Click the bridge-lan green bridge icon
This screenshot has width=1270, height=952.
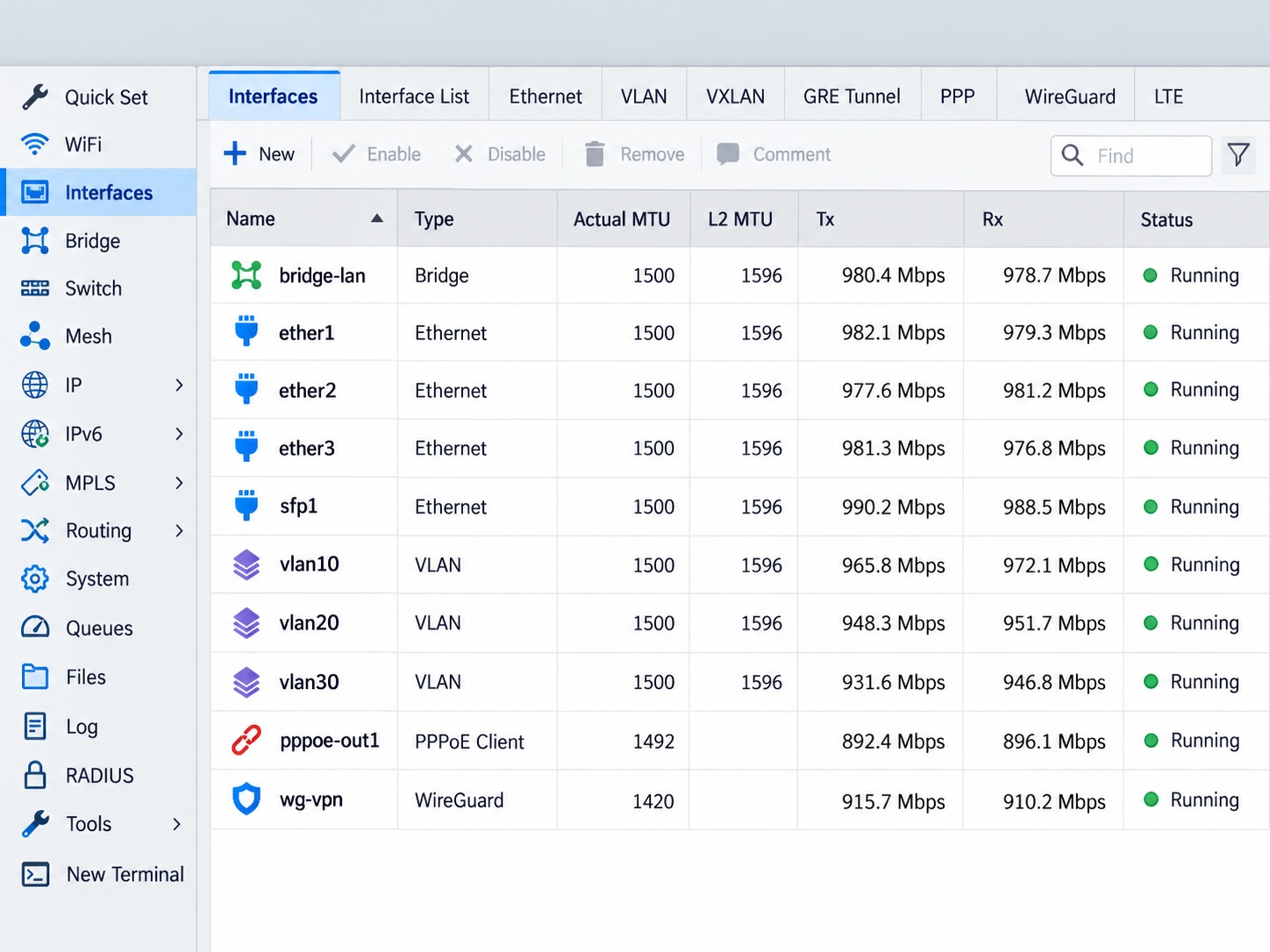246,275
